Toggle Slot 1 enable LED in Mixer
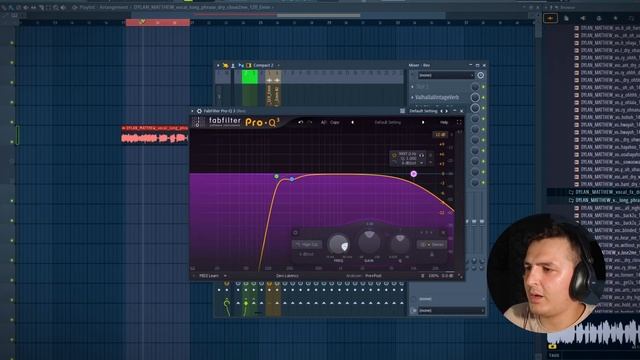640x360 pixels. point(483,87)
